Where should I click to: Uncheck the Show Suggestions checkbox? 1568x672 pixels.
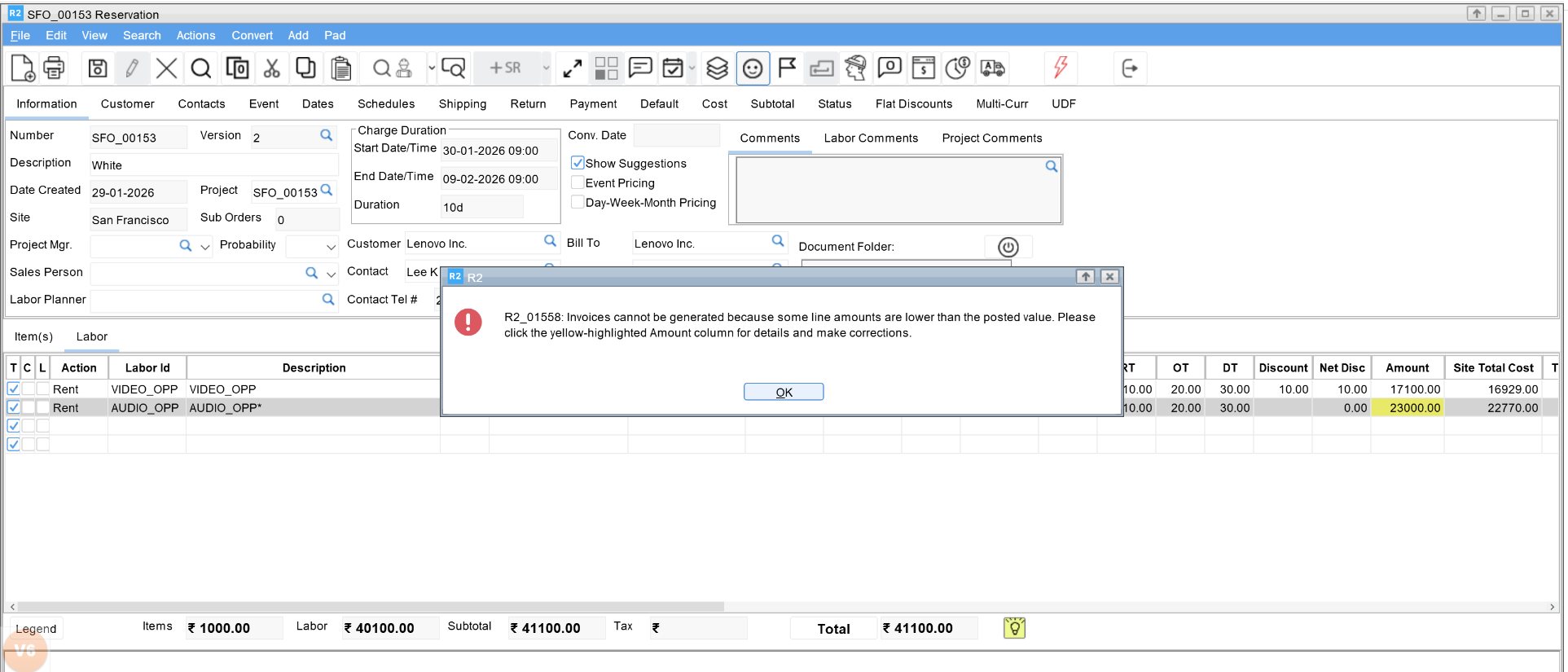[578, 163]
